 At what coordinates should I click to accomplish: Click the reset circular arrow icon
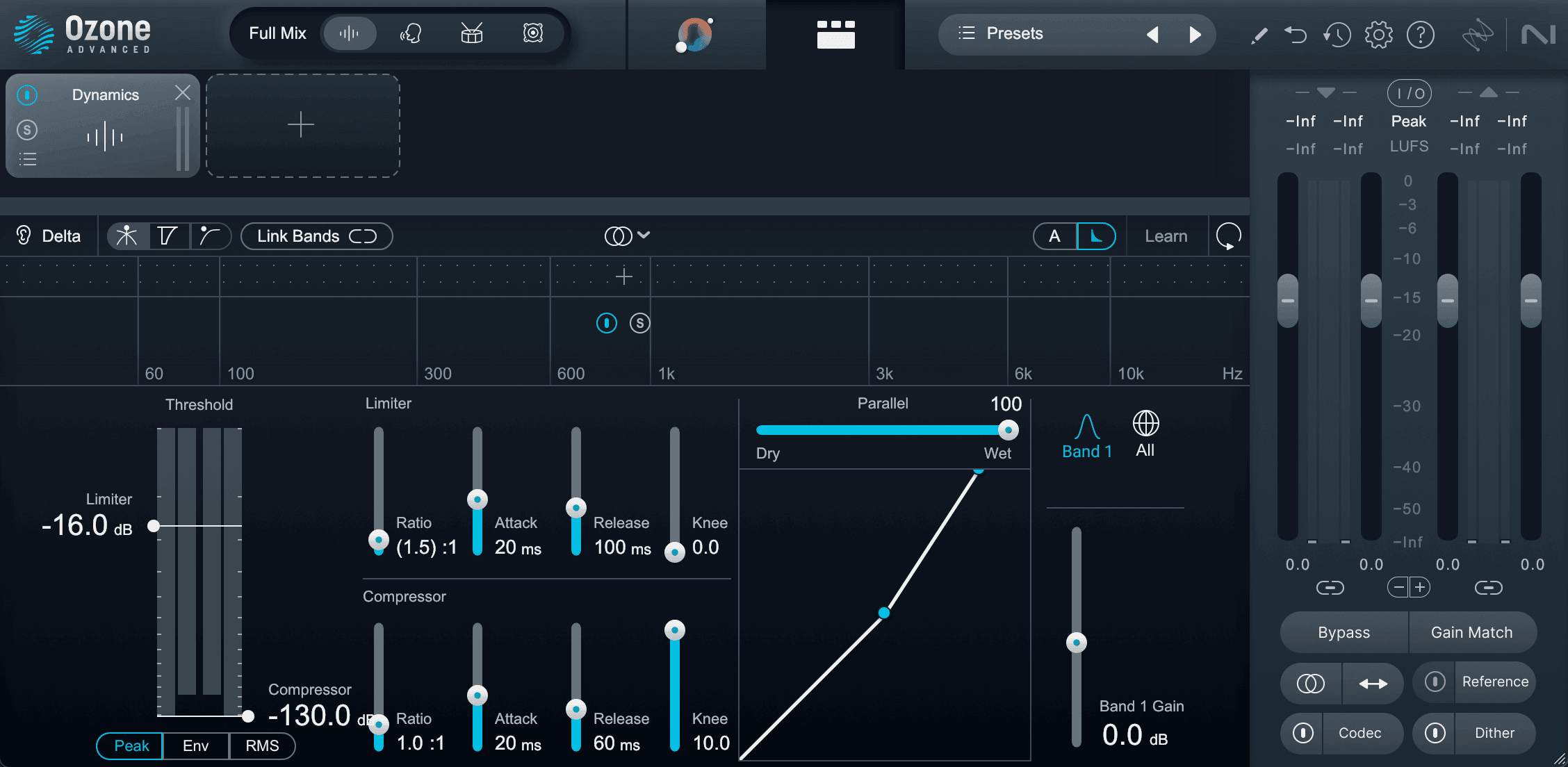[1229, 236]
